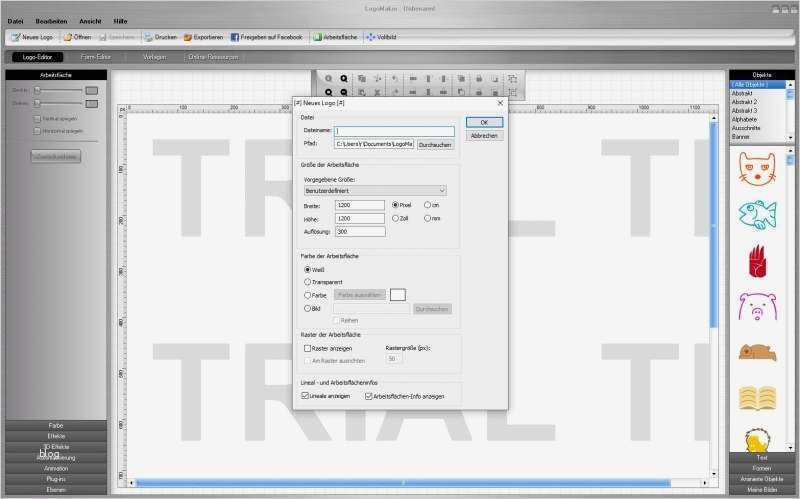Print using the Drucken icon

148,37
